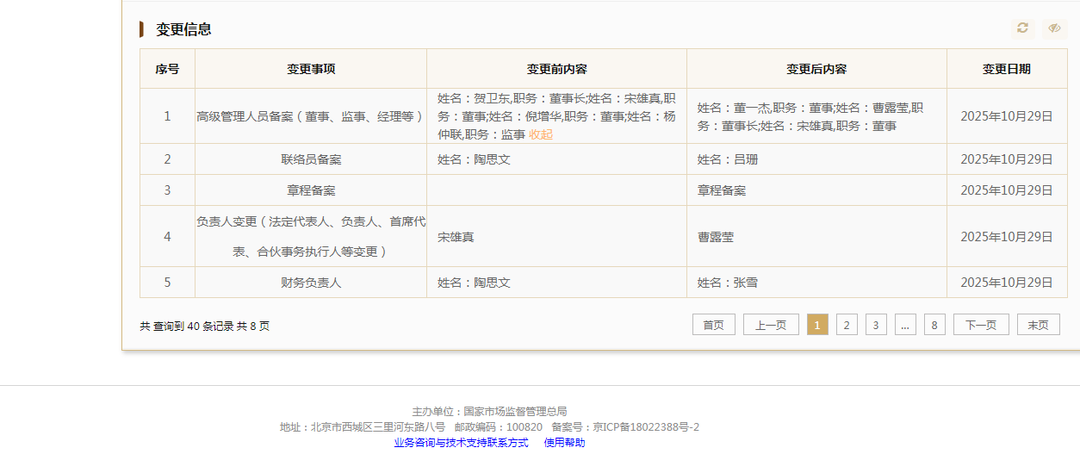Viewport: 1080px width, 454px height.
Task: Click the 序号 column header
Action: tap(167, 69)
